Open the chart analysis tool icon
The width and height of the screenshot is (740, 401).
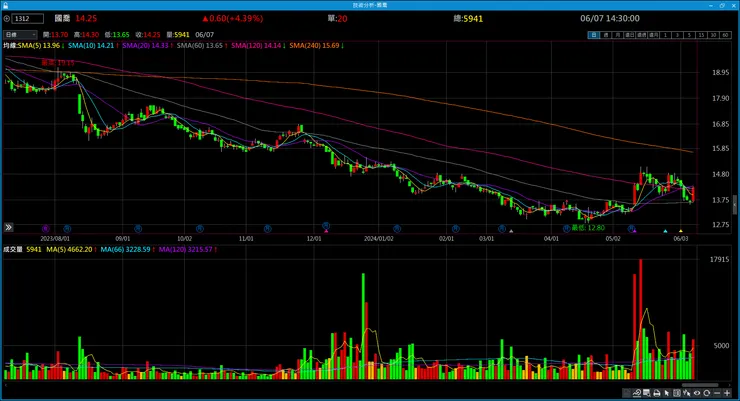[637, 393]
